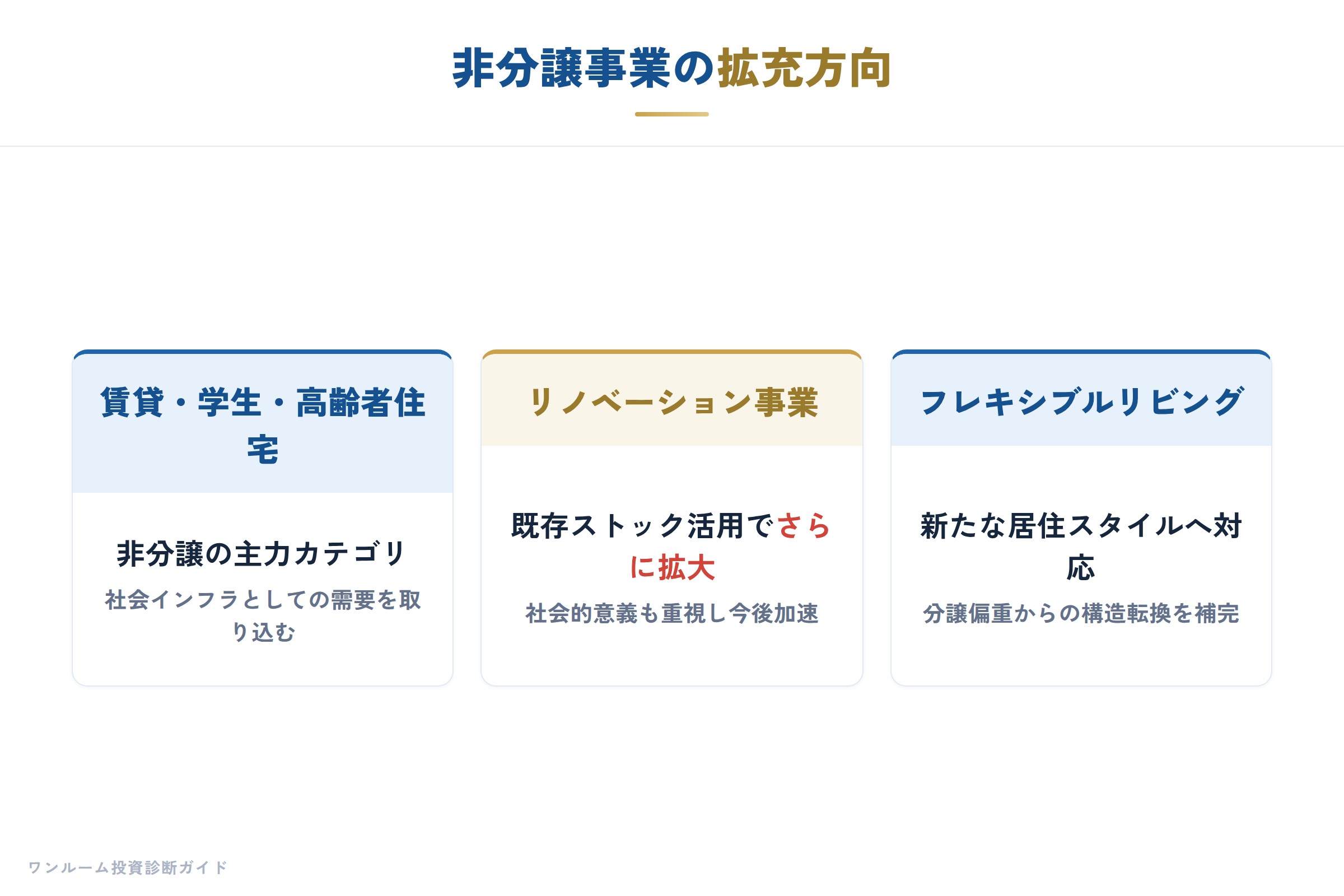
Task: Click the slide title 非分譲事業の拡充方向
Action: [x=671, y=68]
